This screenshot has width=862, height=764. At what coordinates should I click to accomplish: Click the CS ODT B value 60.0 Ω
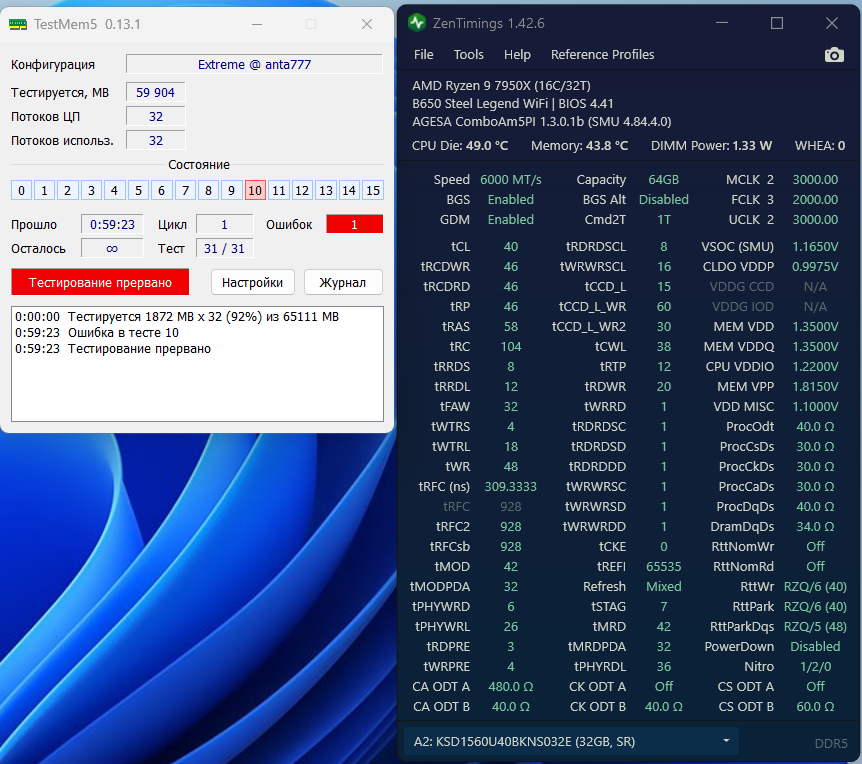click(815, 707)
